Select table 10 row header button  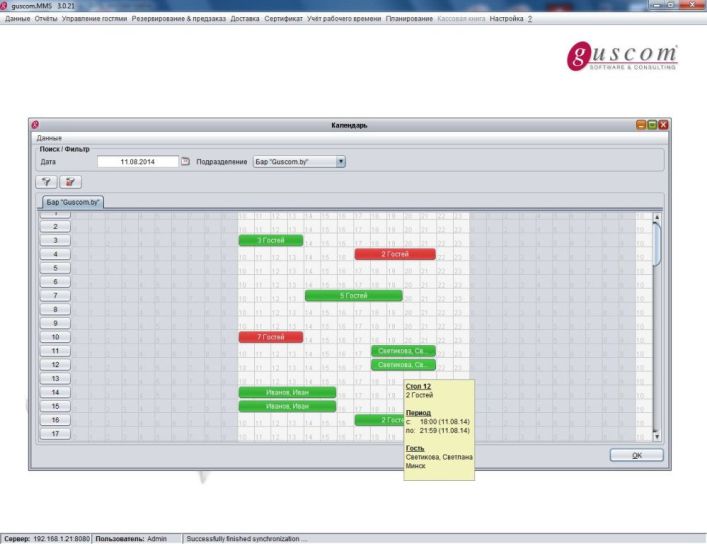(x=54, y=338)
